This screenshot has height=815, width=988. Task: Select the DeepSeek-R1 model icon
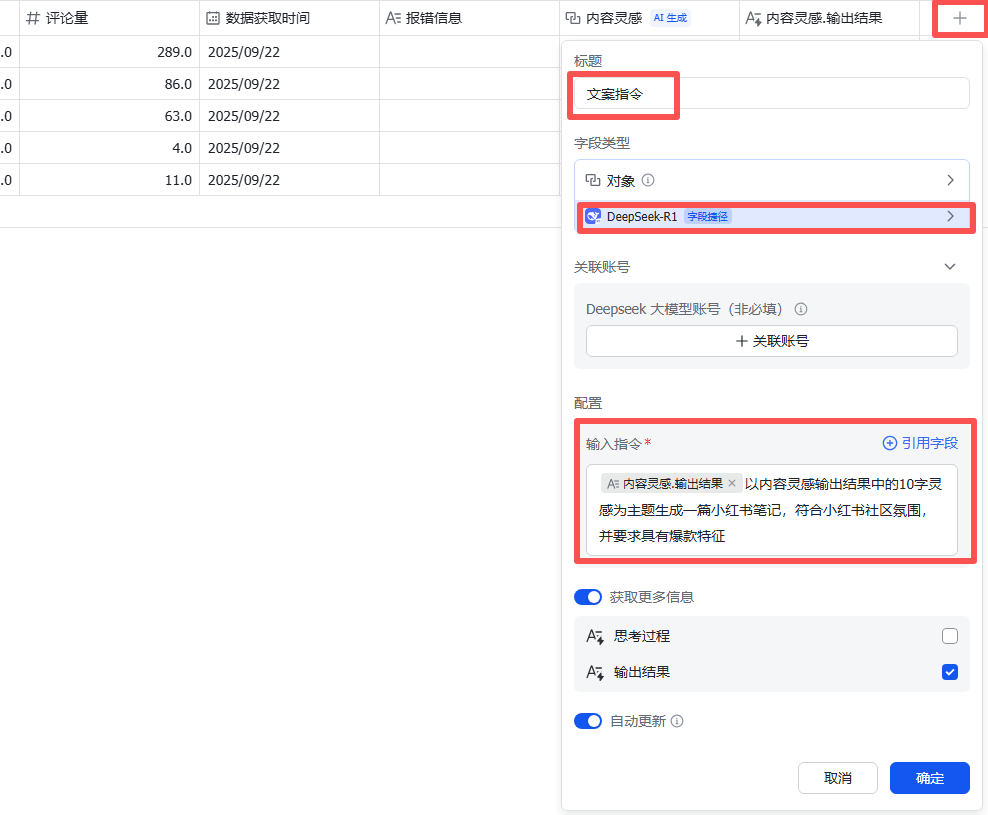point(593,216)
